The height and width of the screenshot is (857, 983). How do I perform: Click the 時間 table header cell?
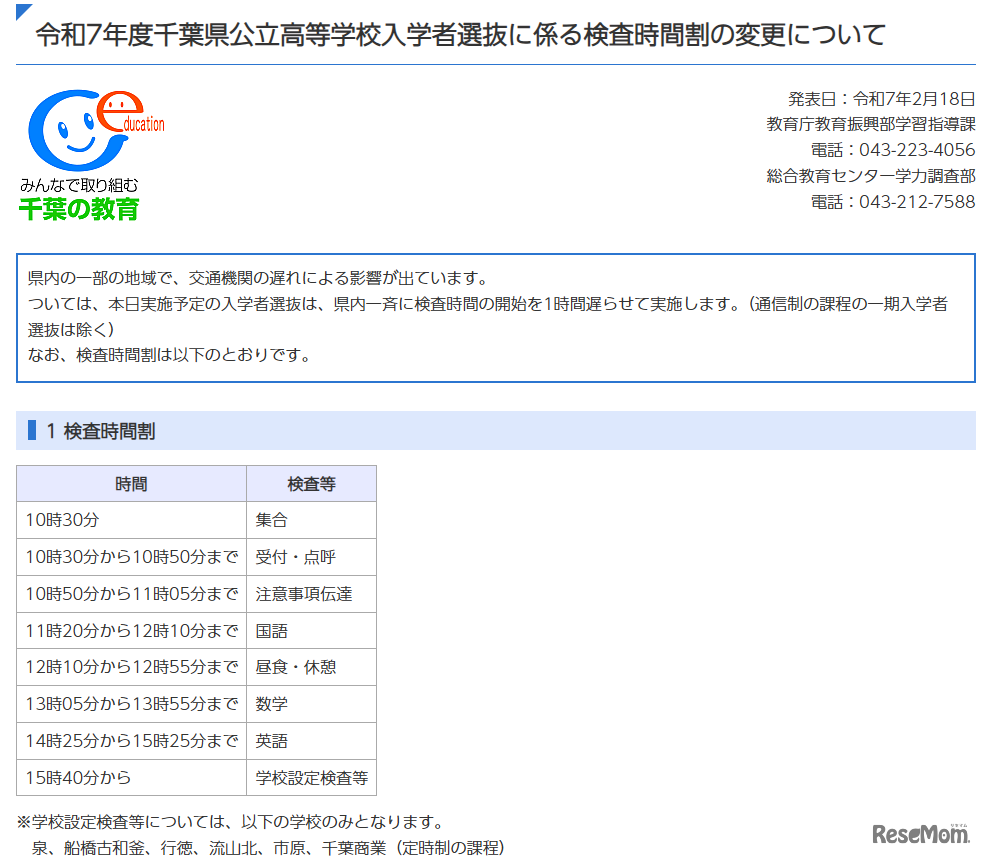pos(130,483)
